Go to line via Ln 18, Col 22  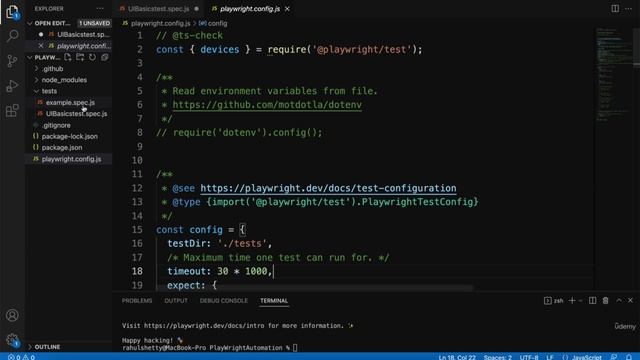[457, 357]
